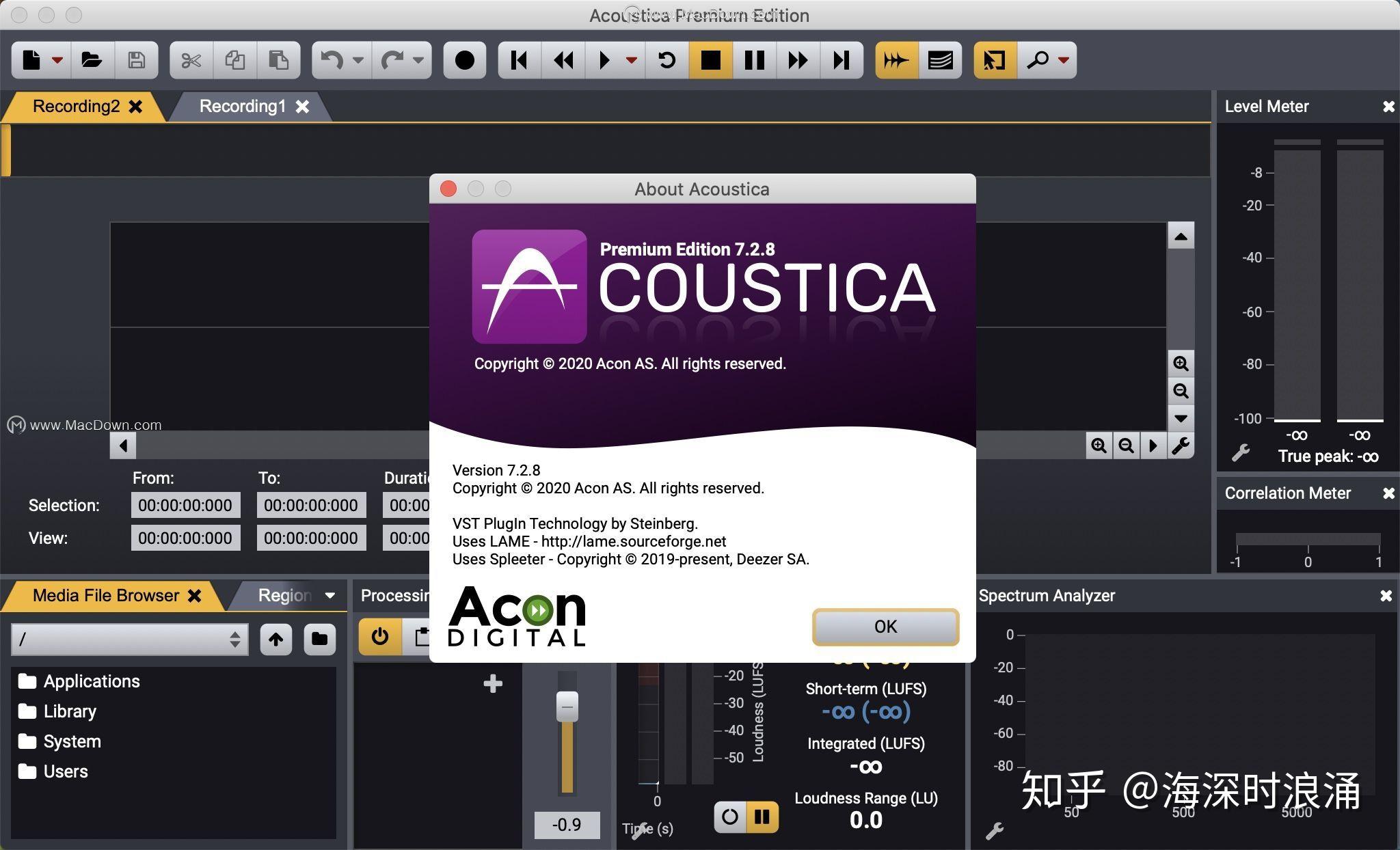The image size is (1400, 850).
Task: Dismiss About Acoustica with OK
Action: [885, 627]
